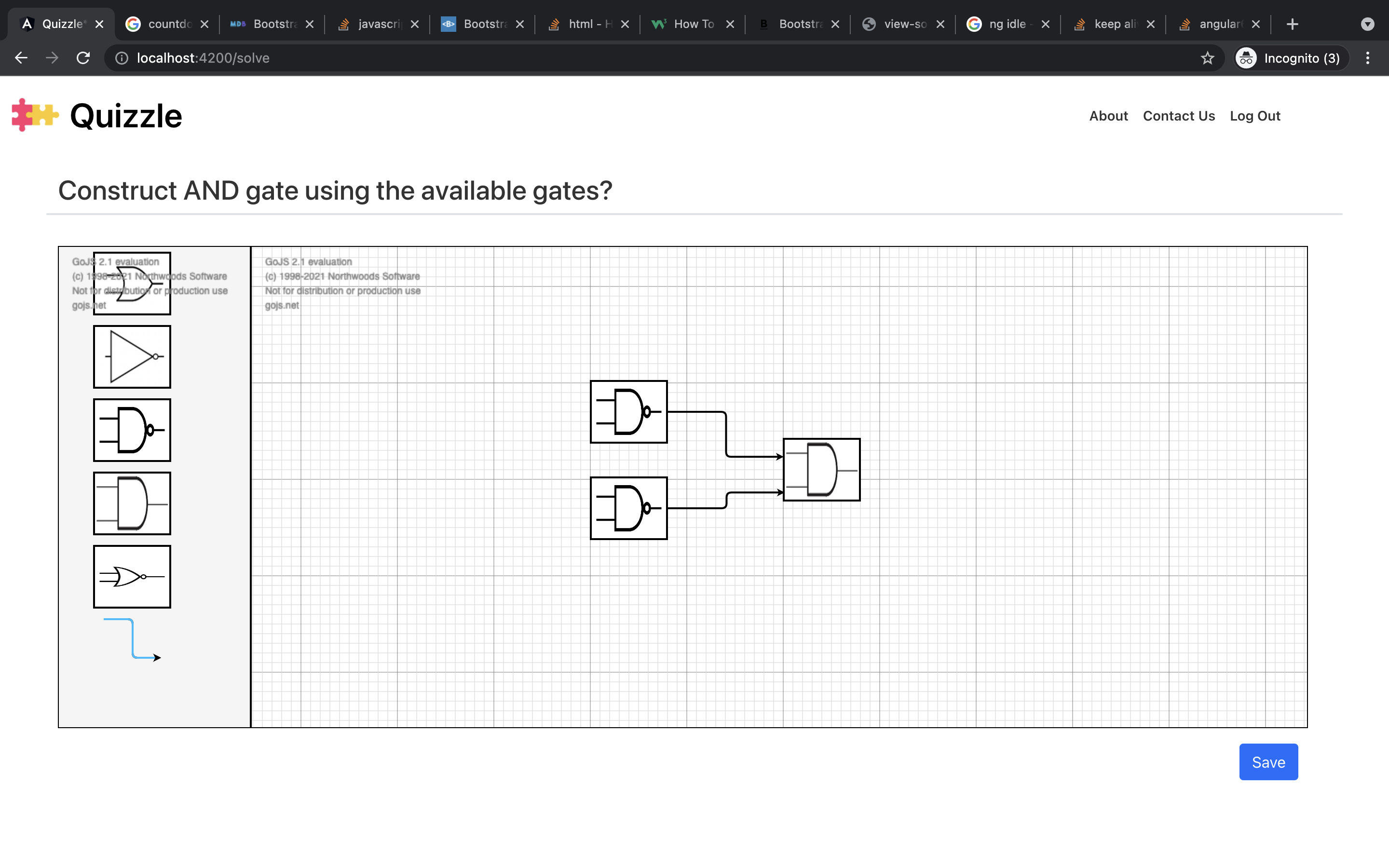
Task: Select the NAND gate in palette
Action: 132,430
